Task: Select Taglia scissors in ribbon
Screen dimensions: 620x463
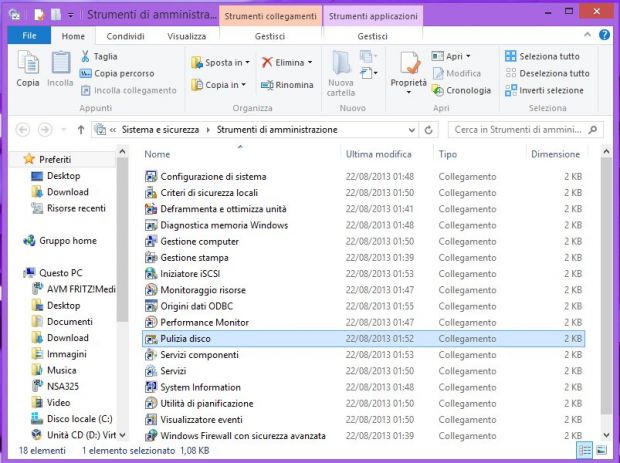Action: [x=99, y=56]
